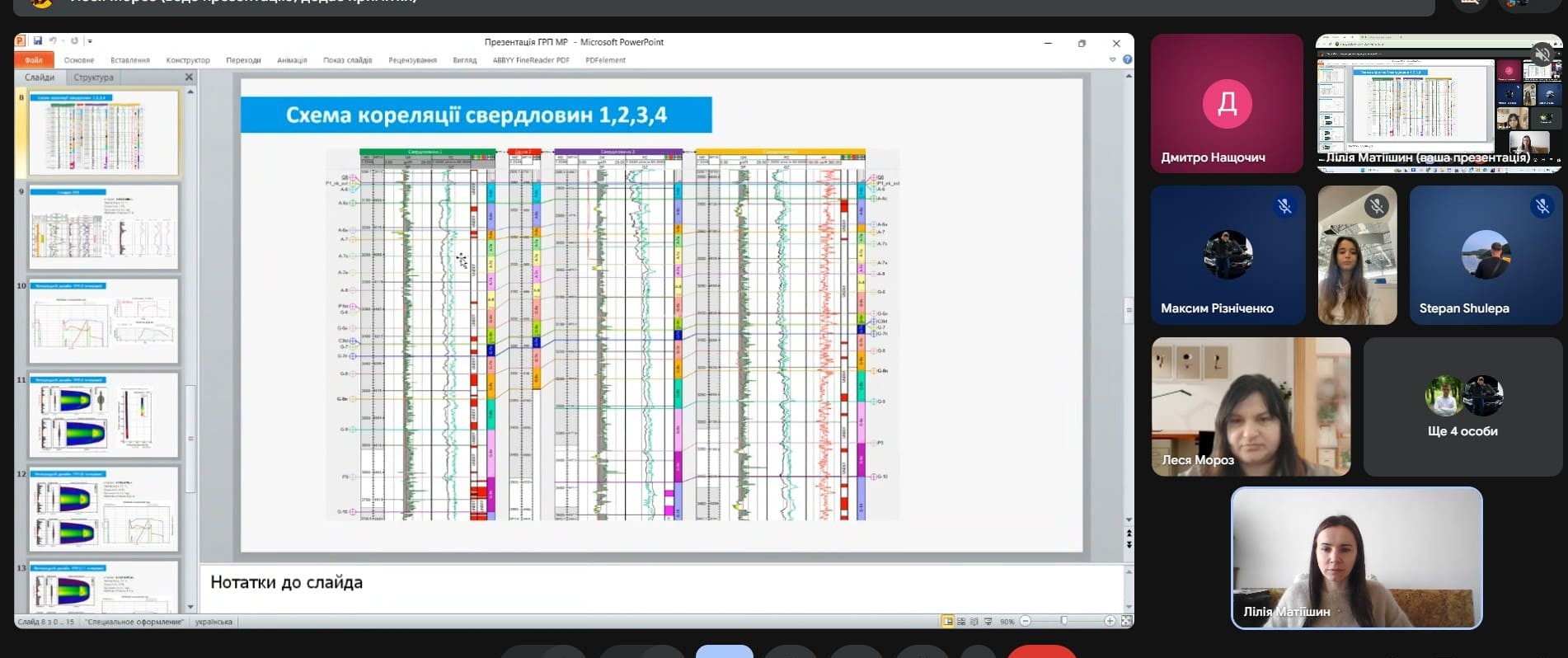Click fit slide to window icon
Image resolution: width=1568 pixels, height=658 pixels.
tap(1126, 622)
